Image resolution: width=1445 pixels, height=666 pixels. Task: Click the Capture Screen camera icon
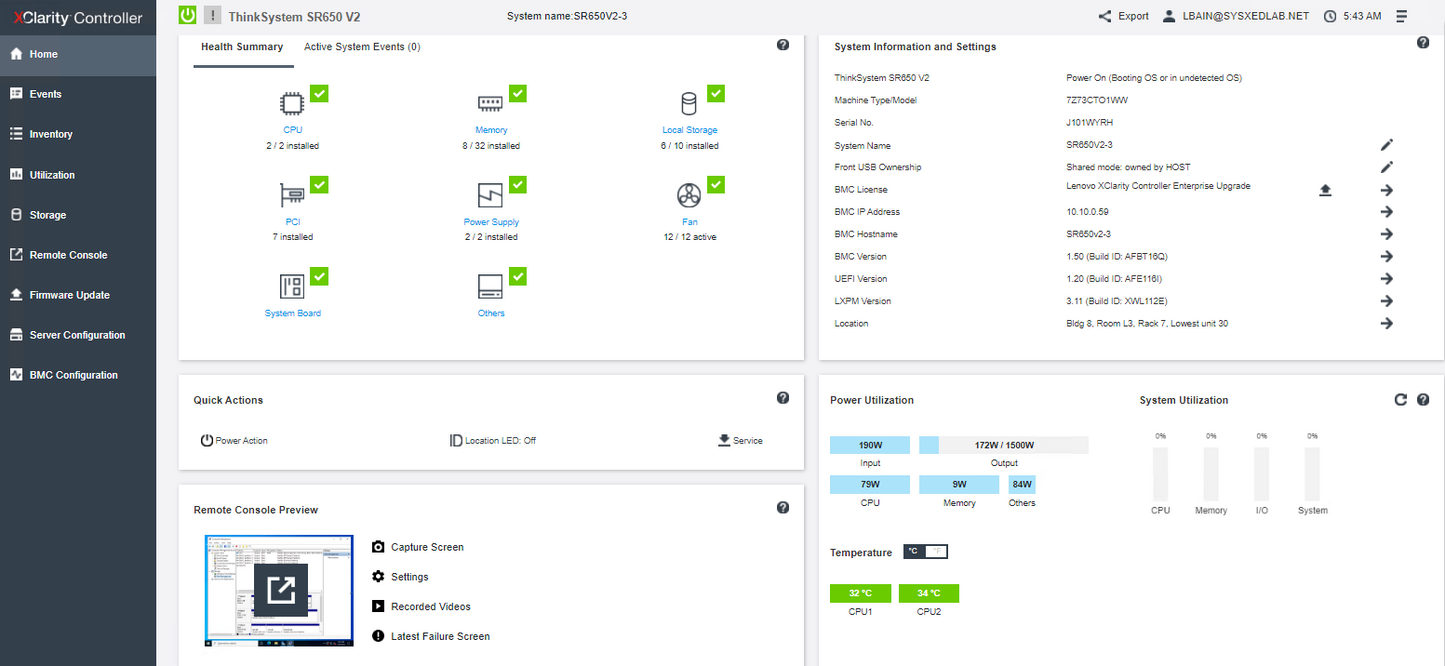(378, 547)
